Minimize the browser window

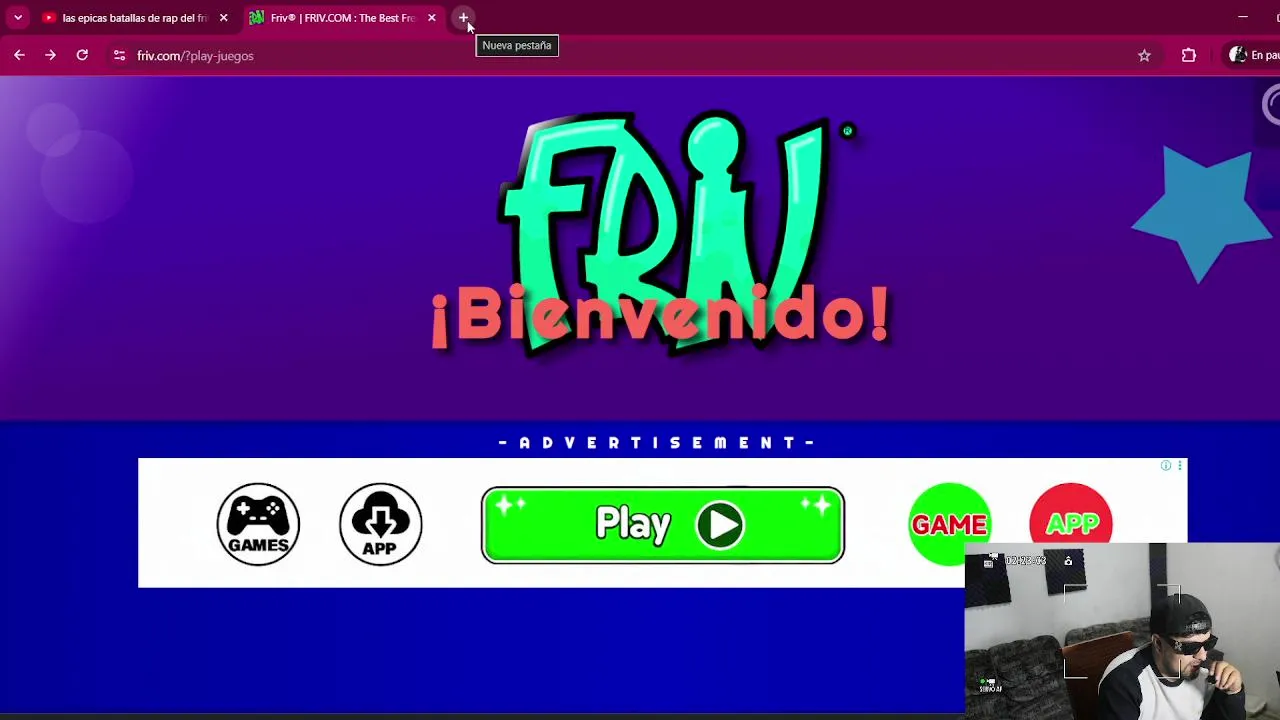click(1243, 18)
